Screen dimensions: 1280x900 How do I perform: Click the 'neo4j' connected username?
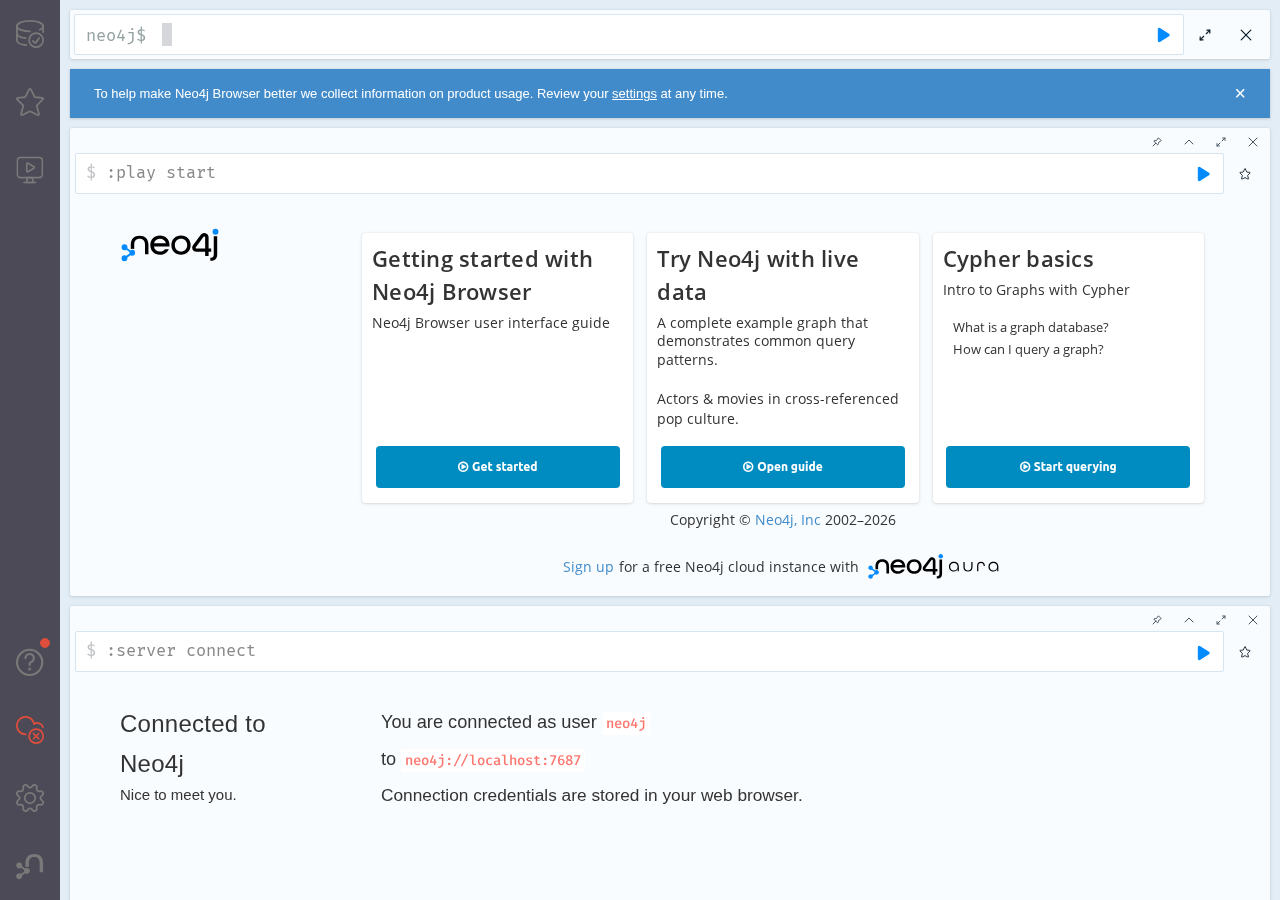[626, 723]
